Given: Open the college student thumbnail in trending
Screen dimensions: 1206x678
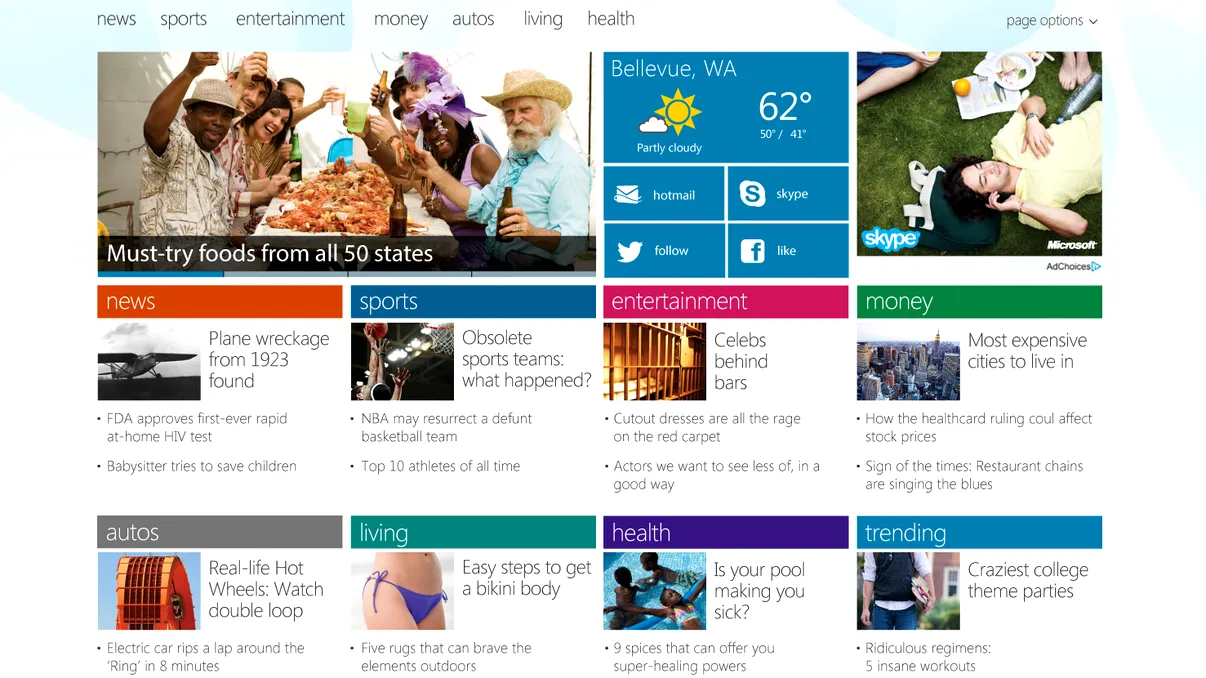Looking at the screenshot, I should (908, 591).
